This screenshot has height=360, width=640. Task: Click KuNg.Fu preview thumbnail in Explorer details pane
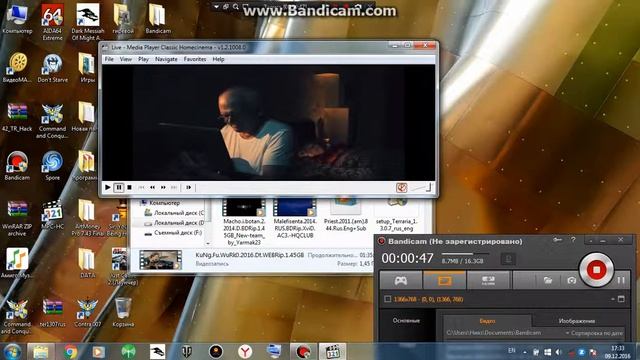160,260
